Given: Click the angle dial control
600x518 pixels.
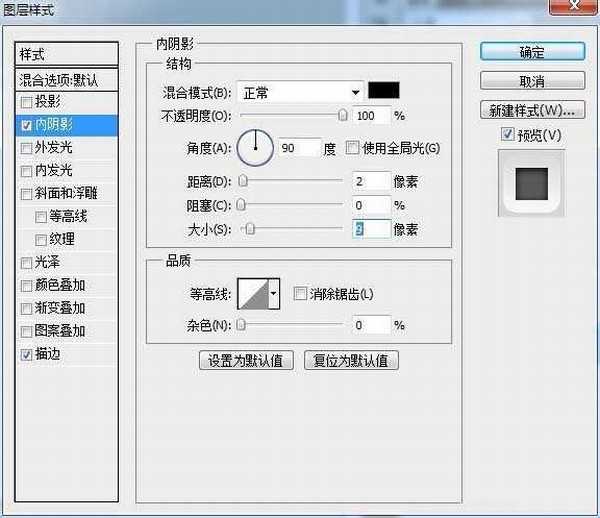Looking at the screenshot, I should 255,148.
